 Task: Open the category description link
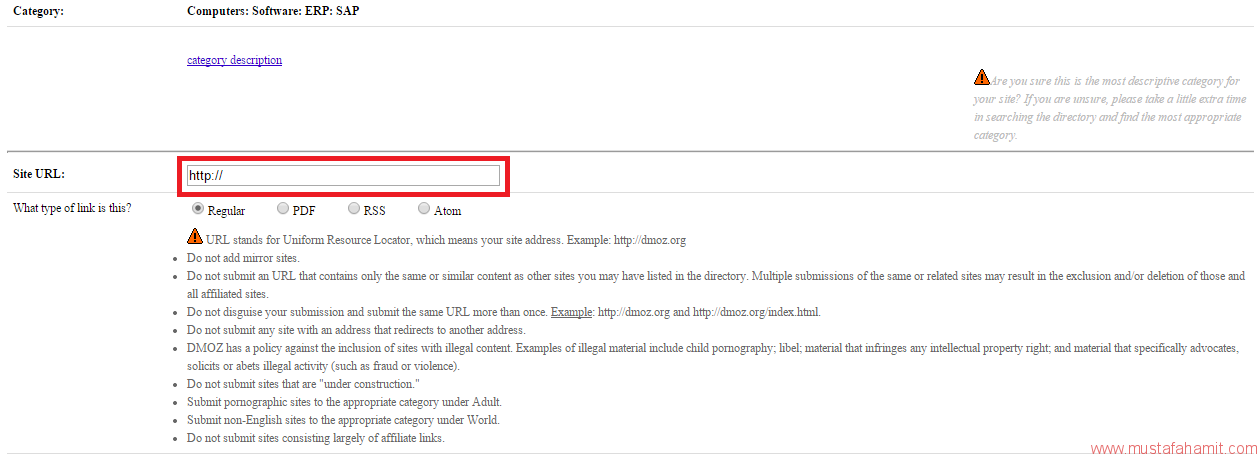234,60
